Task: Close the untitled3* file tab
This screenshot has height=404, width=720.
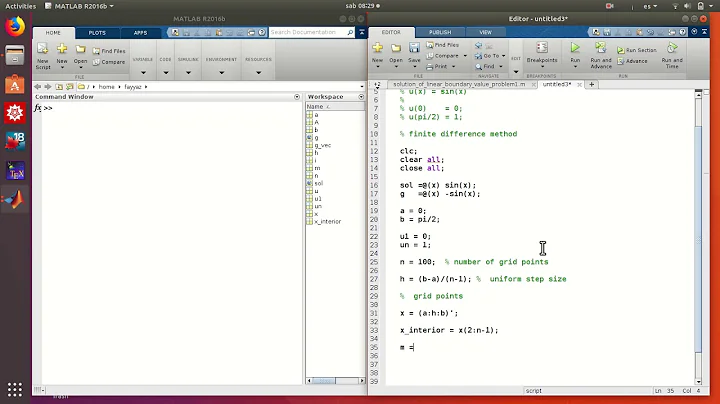Action: coord(579,84)
